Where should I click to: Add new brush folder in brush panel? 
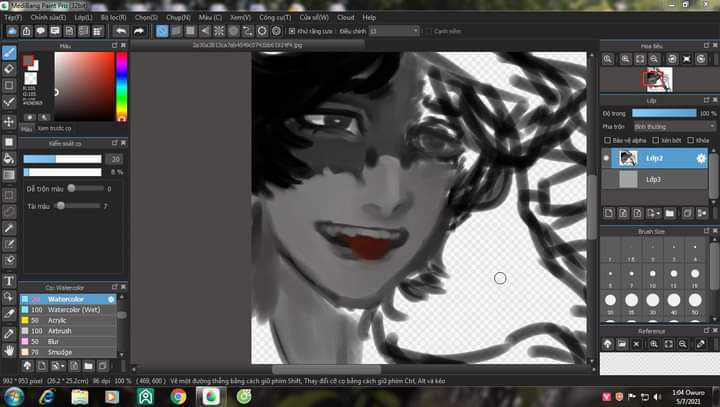point(89,366)
